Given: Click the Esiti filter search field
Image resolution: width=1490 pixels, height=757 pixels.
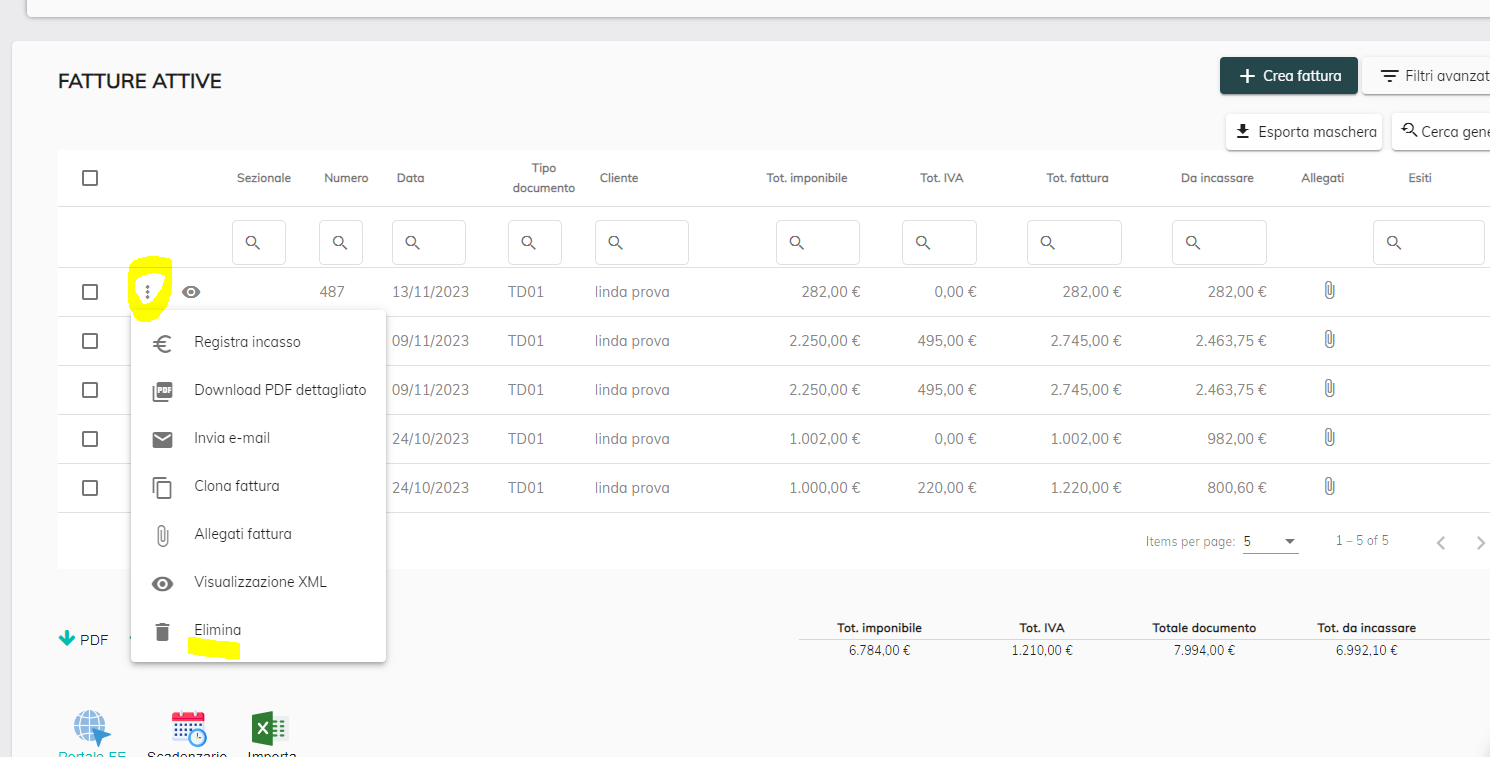Looking at the screenshot, I should [x=1429, y=242].
